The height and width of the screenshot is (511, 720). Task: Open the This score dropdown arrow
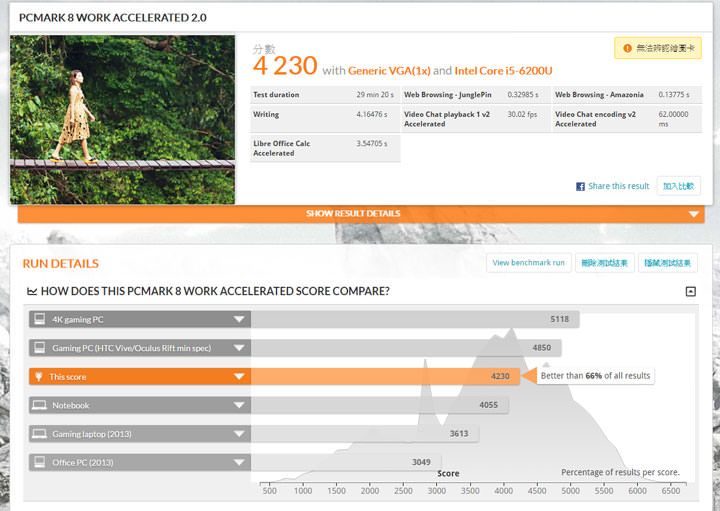coord(239,377)
